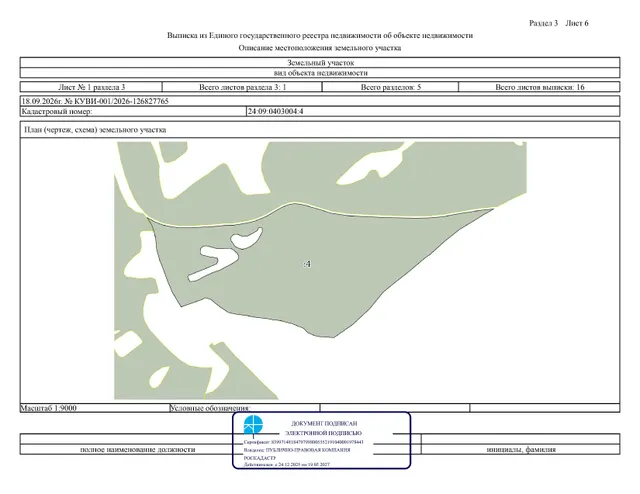Click the "полное наименование должности" cell

[138, 449]
